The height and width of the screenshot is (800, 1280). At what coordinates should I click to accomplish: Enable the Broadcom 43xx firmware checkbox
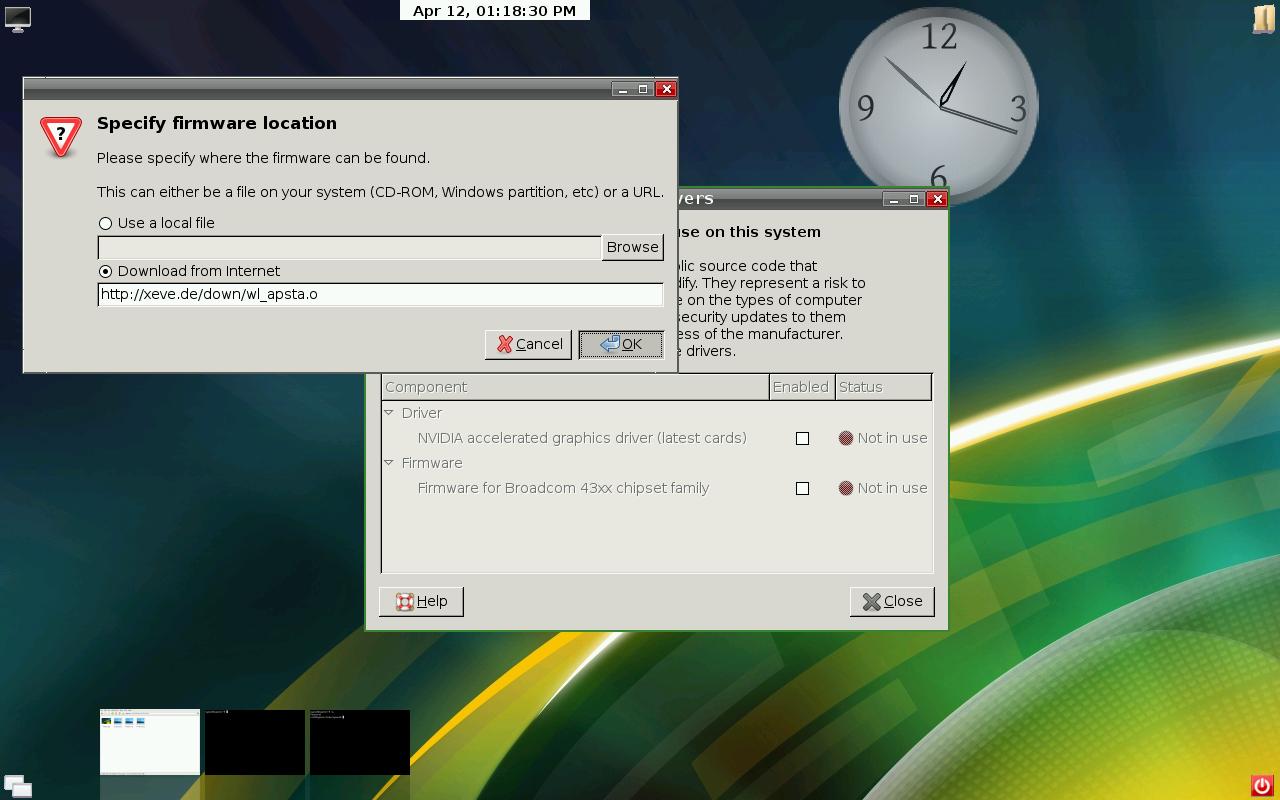tap(802, 488)
